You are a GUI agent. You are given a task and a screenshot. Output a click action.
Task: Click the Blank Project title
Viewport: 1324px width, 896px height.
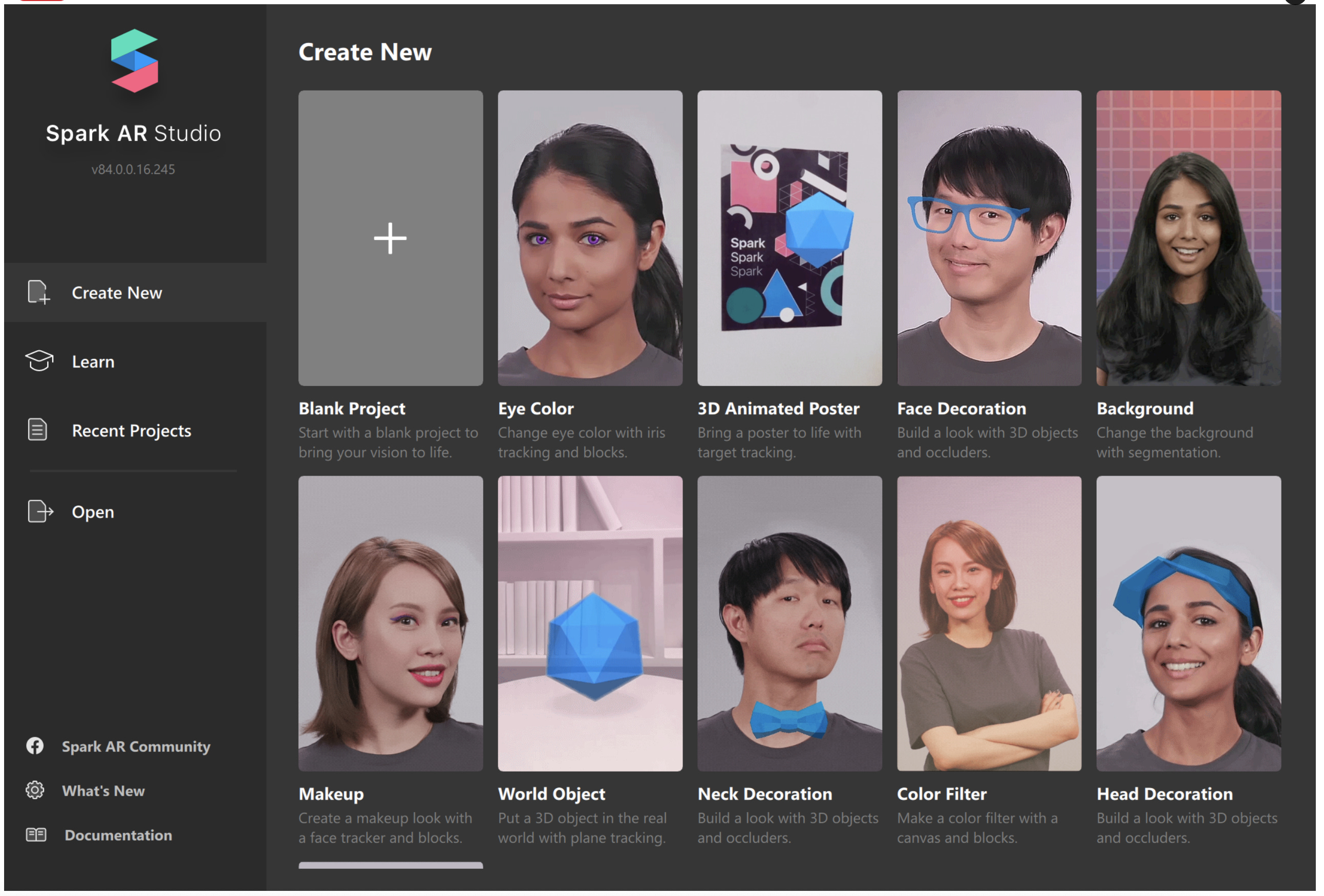tap(352, 409)
